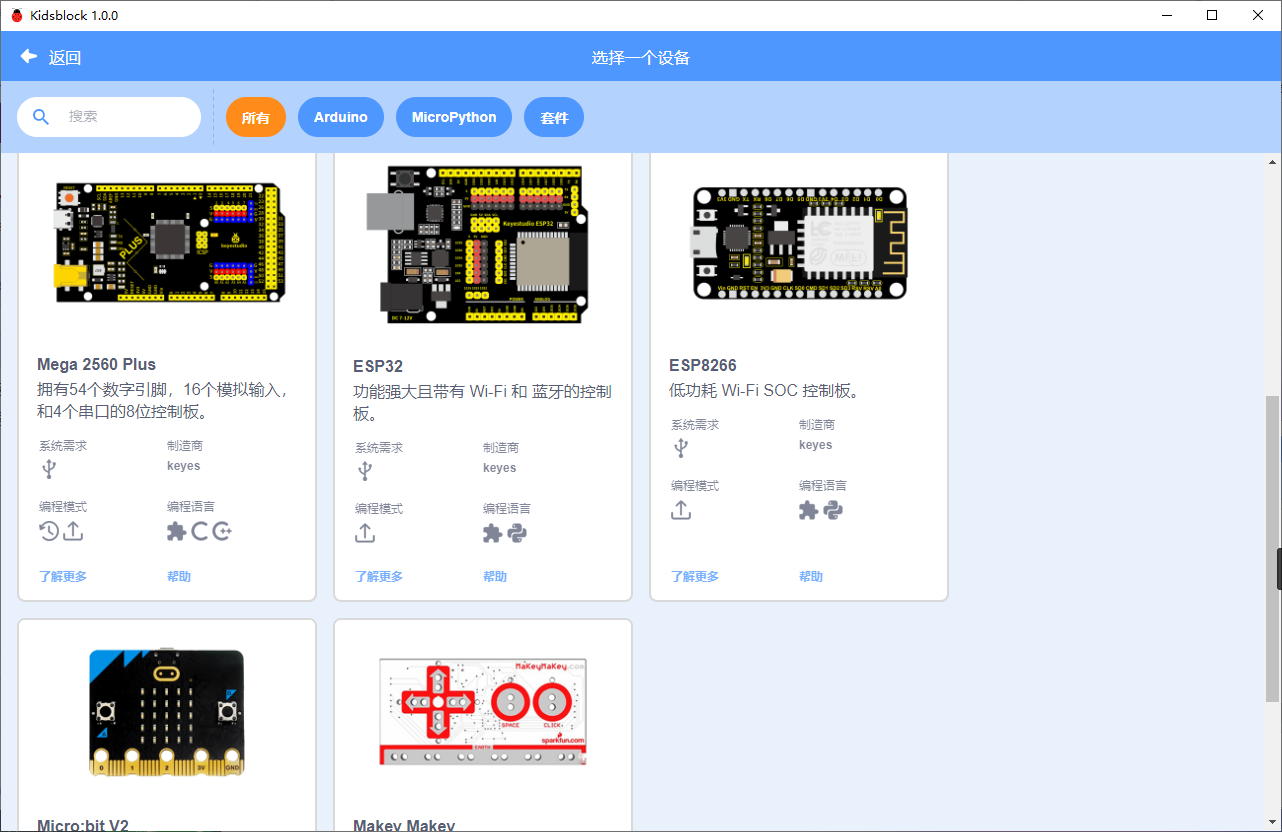Click the back arrow icon
The width and height of the screenshot is (1282, 832).
29,57
